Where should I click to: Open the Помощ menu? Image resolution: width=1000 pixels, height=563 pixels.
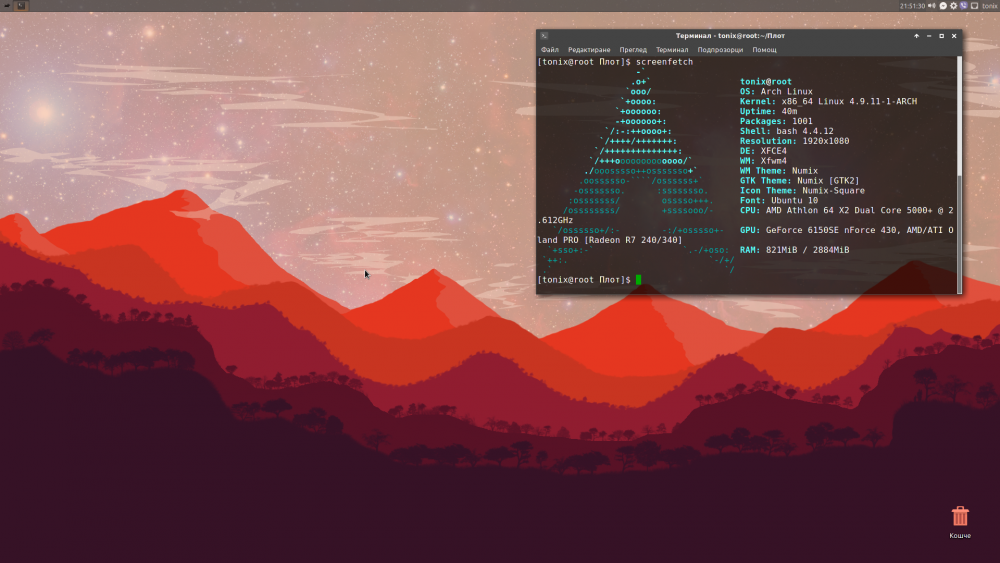coord(764,50)
